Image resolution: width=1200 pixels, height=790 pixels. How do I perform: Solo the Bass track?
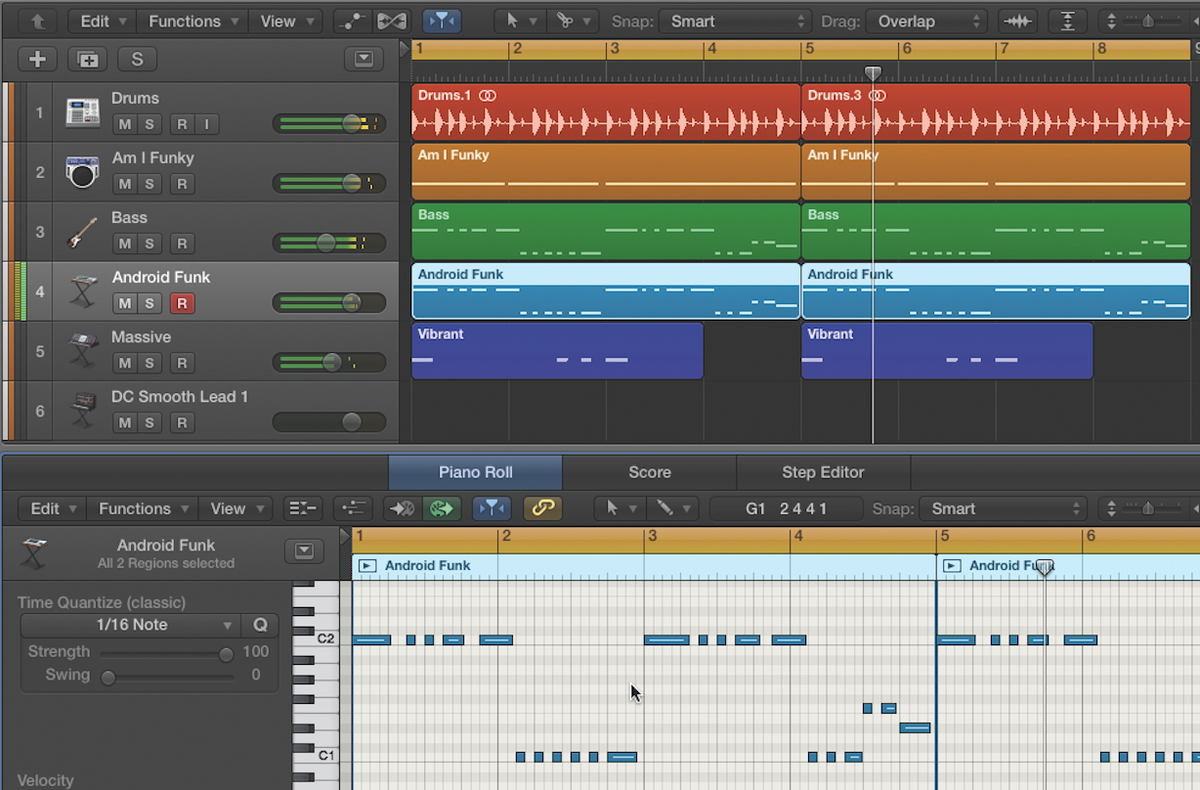[149, 244]
